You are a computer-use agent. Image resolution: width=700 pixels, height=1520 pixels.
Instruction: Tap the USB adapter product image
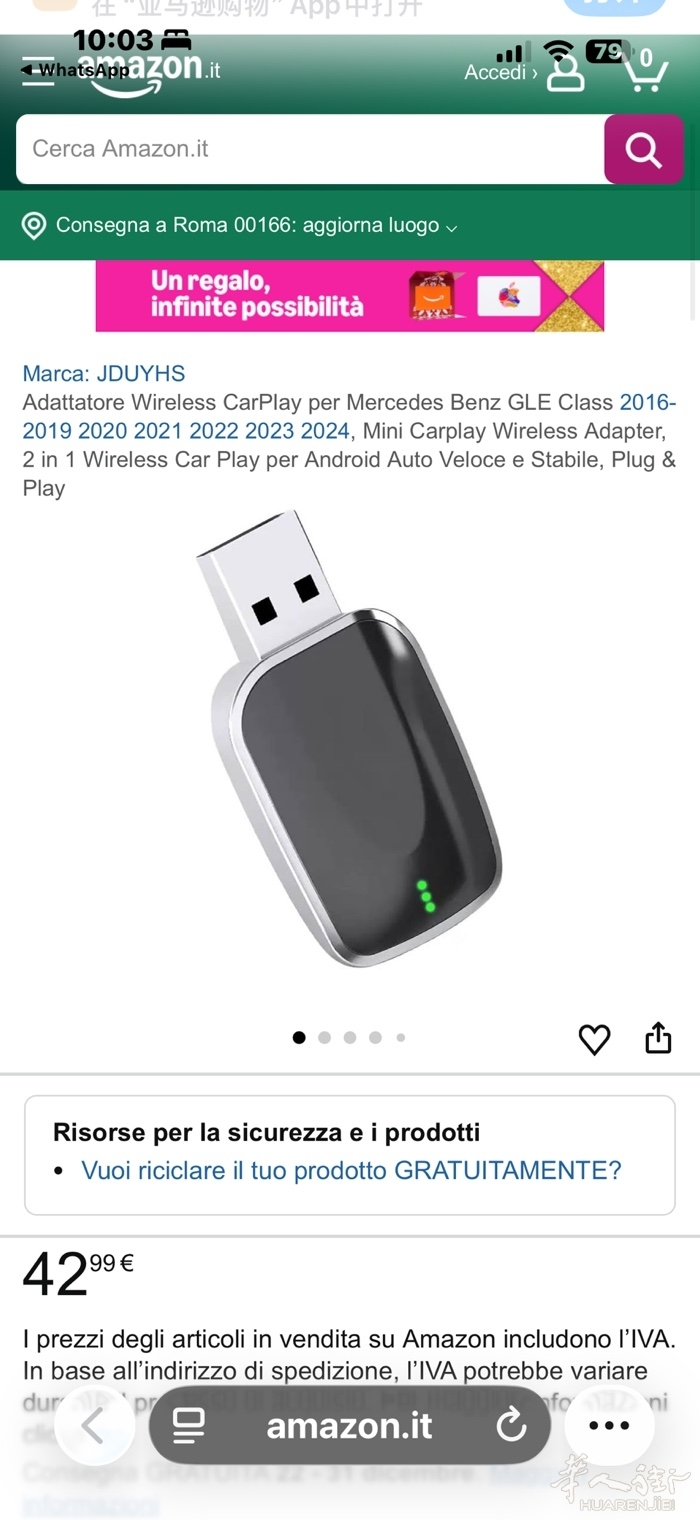(350, 740)
